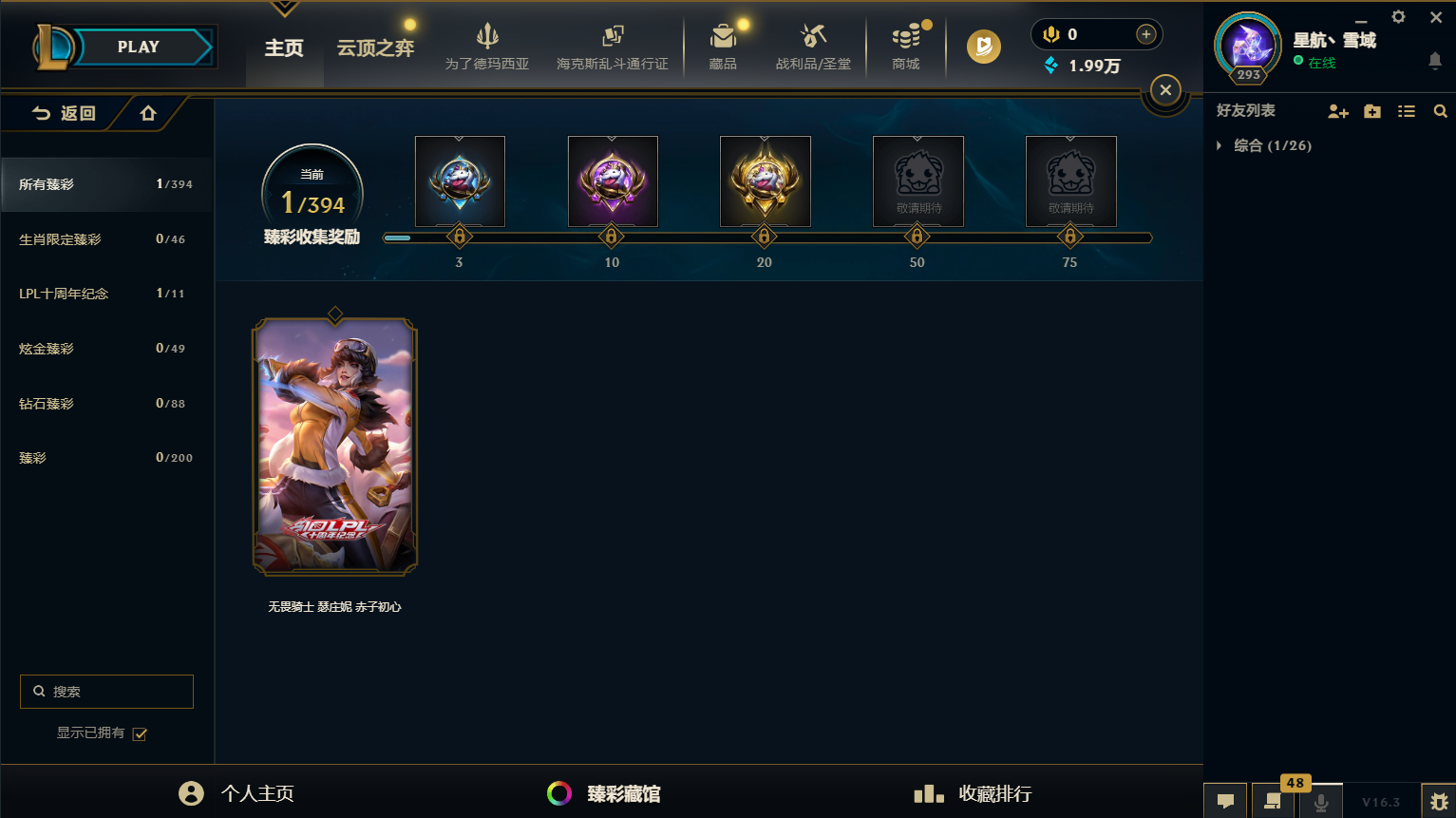
Task: Click the home icon beside 返回
Action: 148,113
